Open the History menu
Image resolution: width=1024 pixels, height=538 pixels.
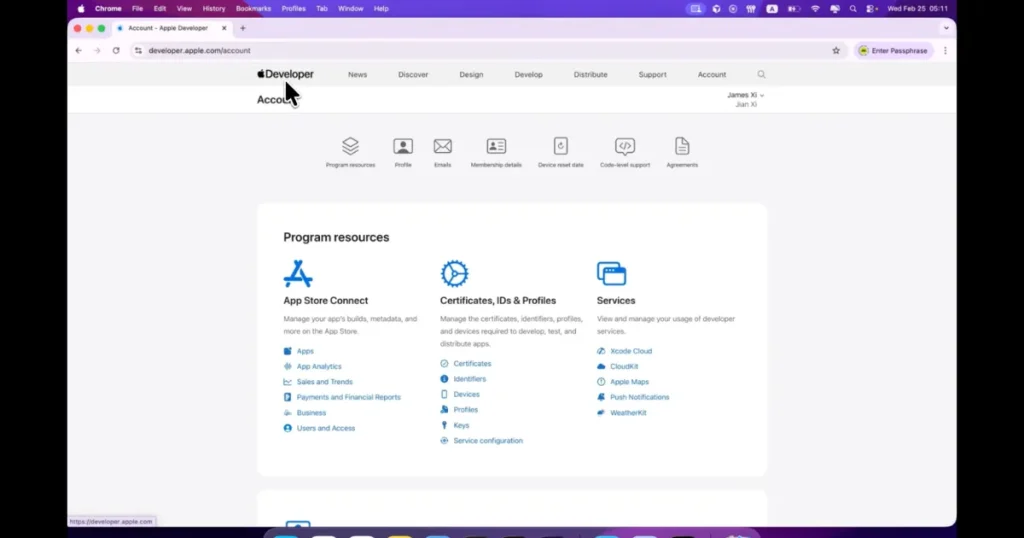pos(214,8)
